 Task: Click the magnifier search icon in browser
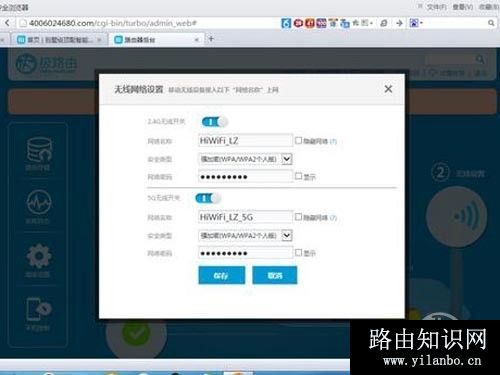(x=491, y=23)
